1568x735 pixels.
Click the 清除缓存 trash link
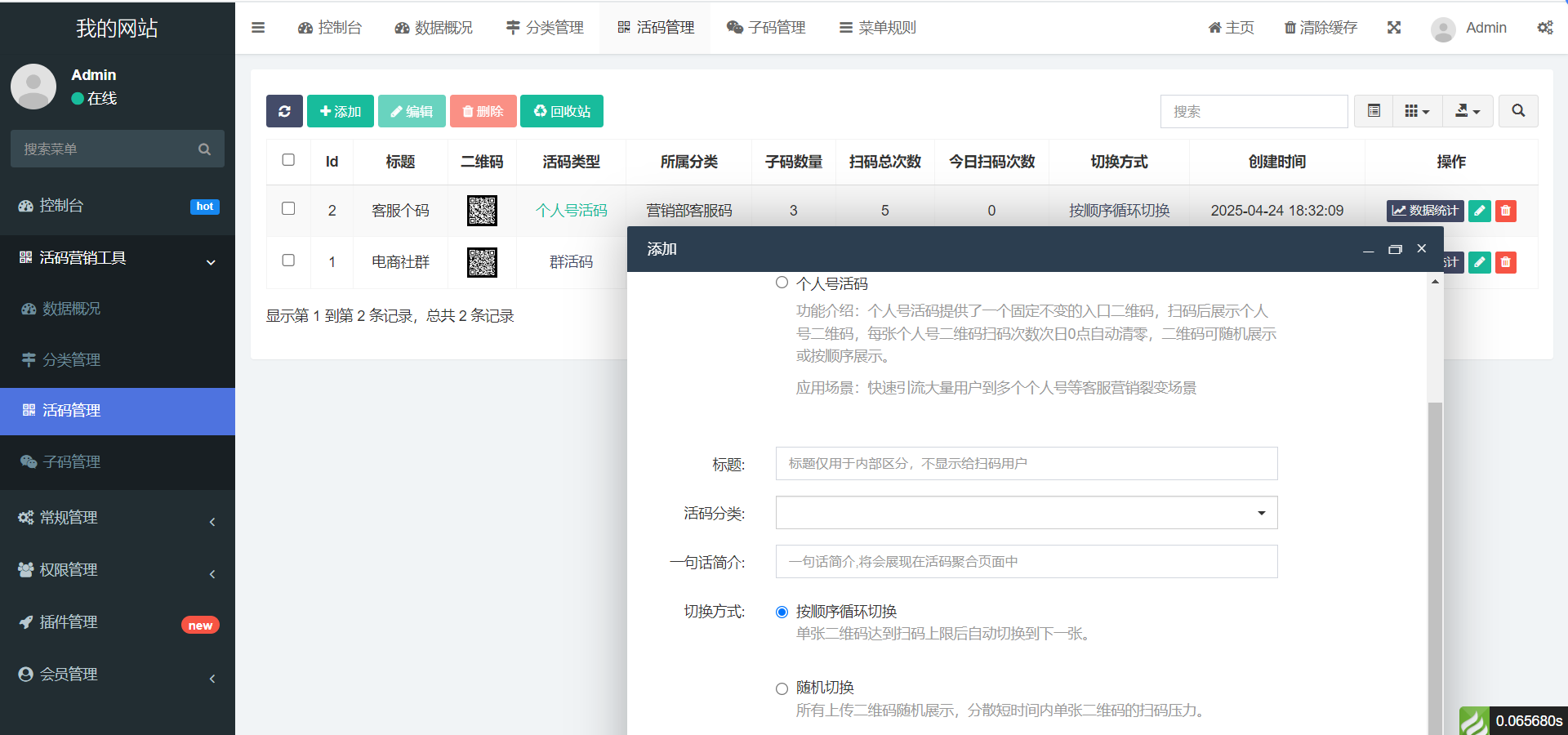point(1321,28)
